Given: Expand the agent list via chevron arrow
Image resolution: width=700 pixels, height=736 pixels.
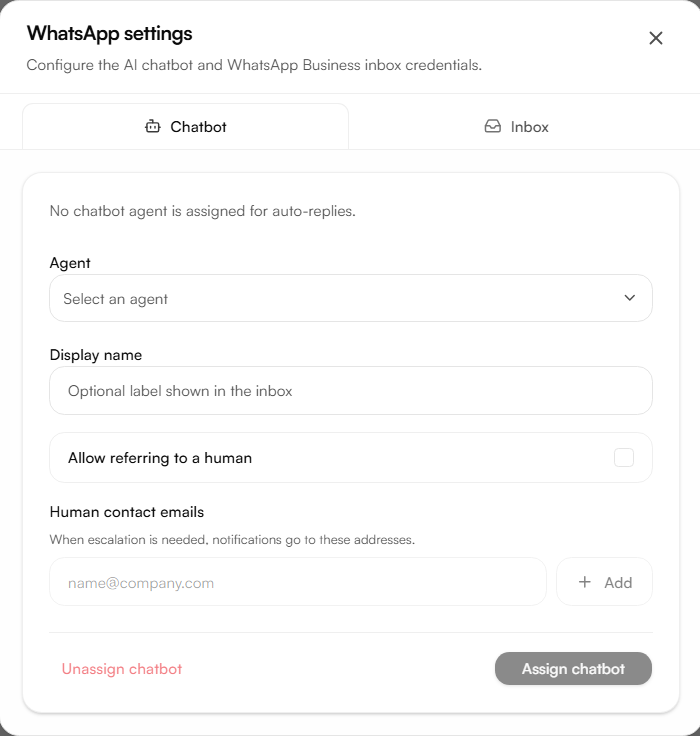Looking at the screenshot, I should pyautogui.click(x=630, y=298).
